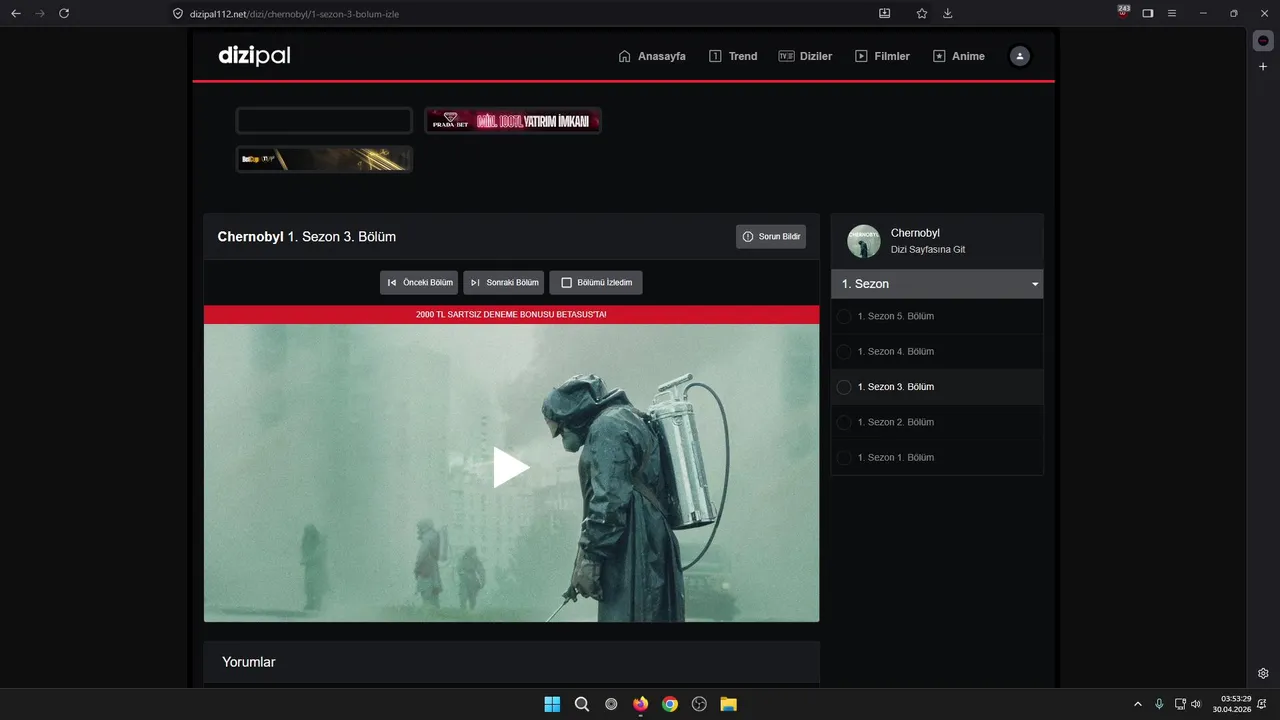The image size is (1280, 720).
Task: Mark 1. Sezon 5. Bölüm watched circle
Action: (844, 317)
